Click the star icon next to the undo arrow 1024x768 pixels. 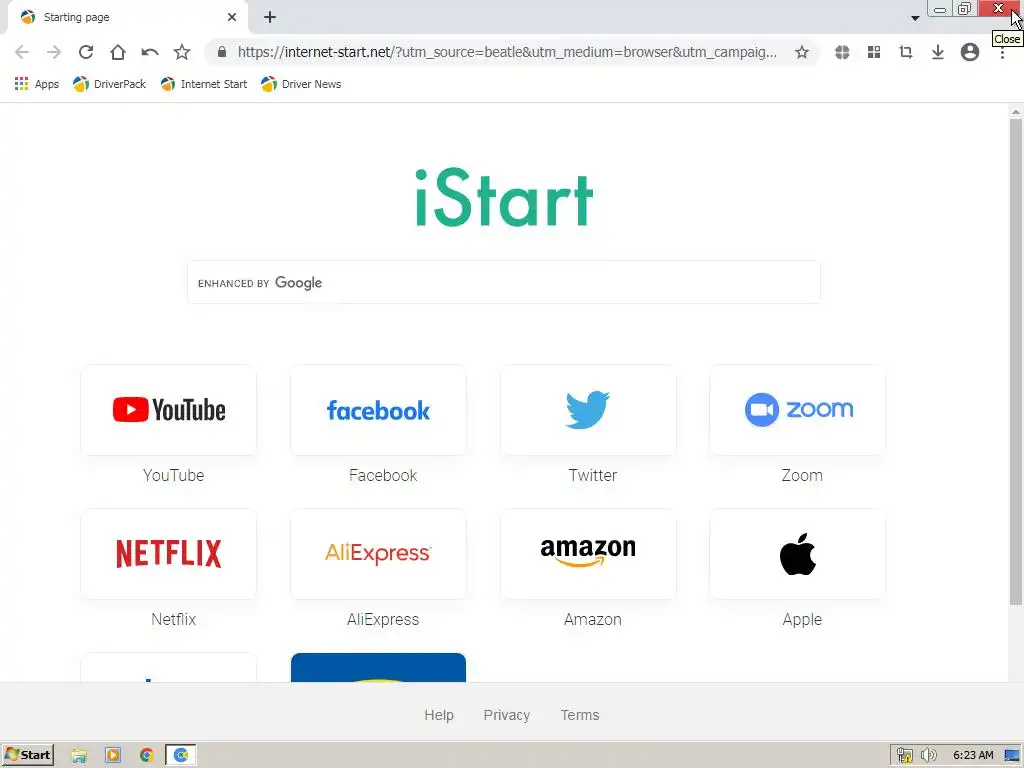click(182, 52)
